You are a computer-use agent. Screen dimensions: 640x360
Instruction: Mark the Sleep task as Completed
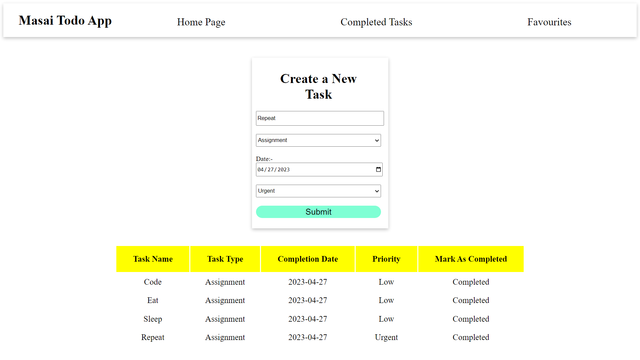471,319
